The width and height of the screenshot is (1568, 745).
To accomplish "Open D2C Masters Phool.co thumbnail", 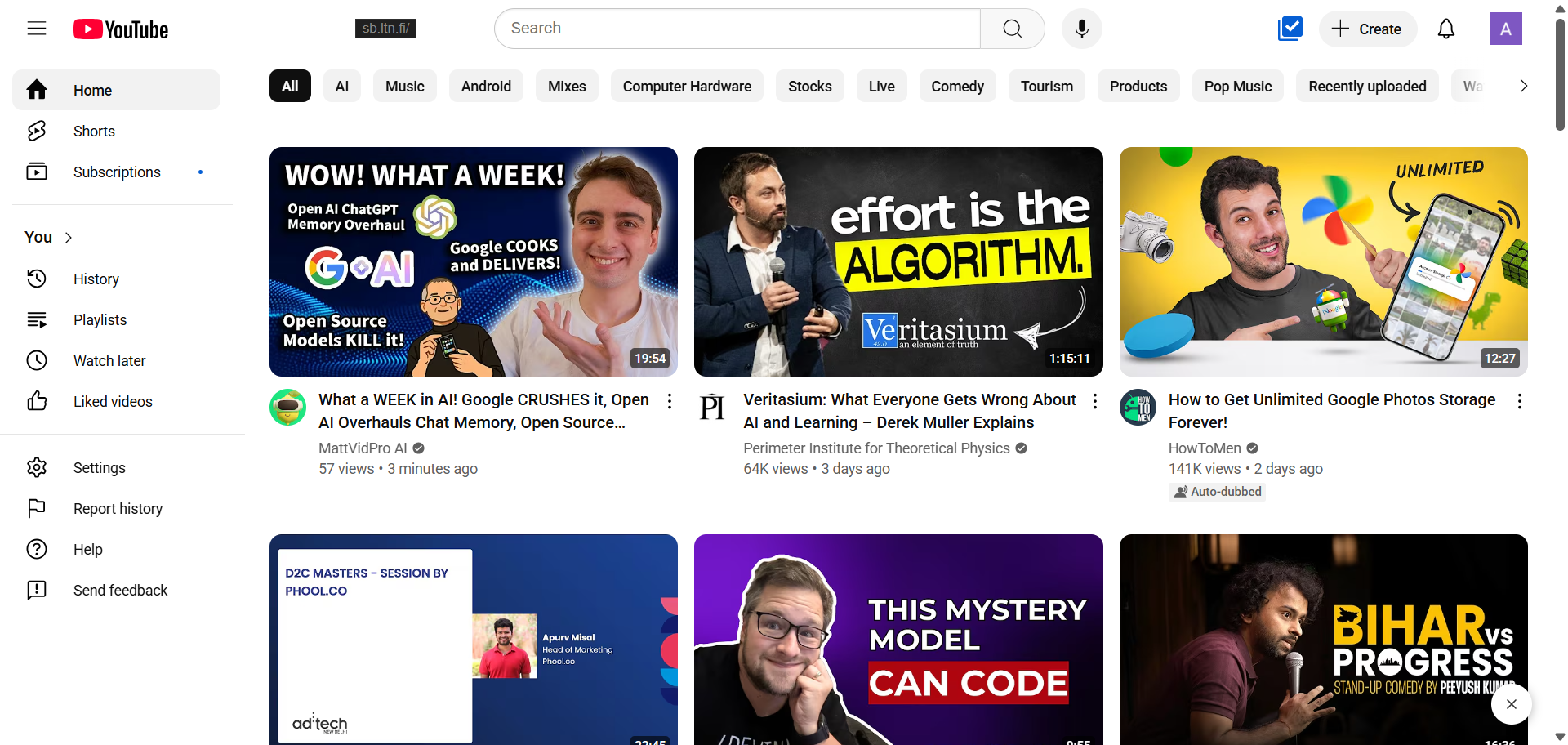I will click(474, 640).
